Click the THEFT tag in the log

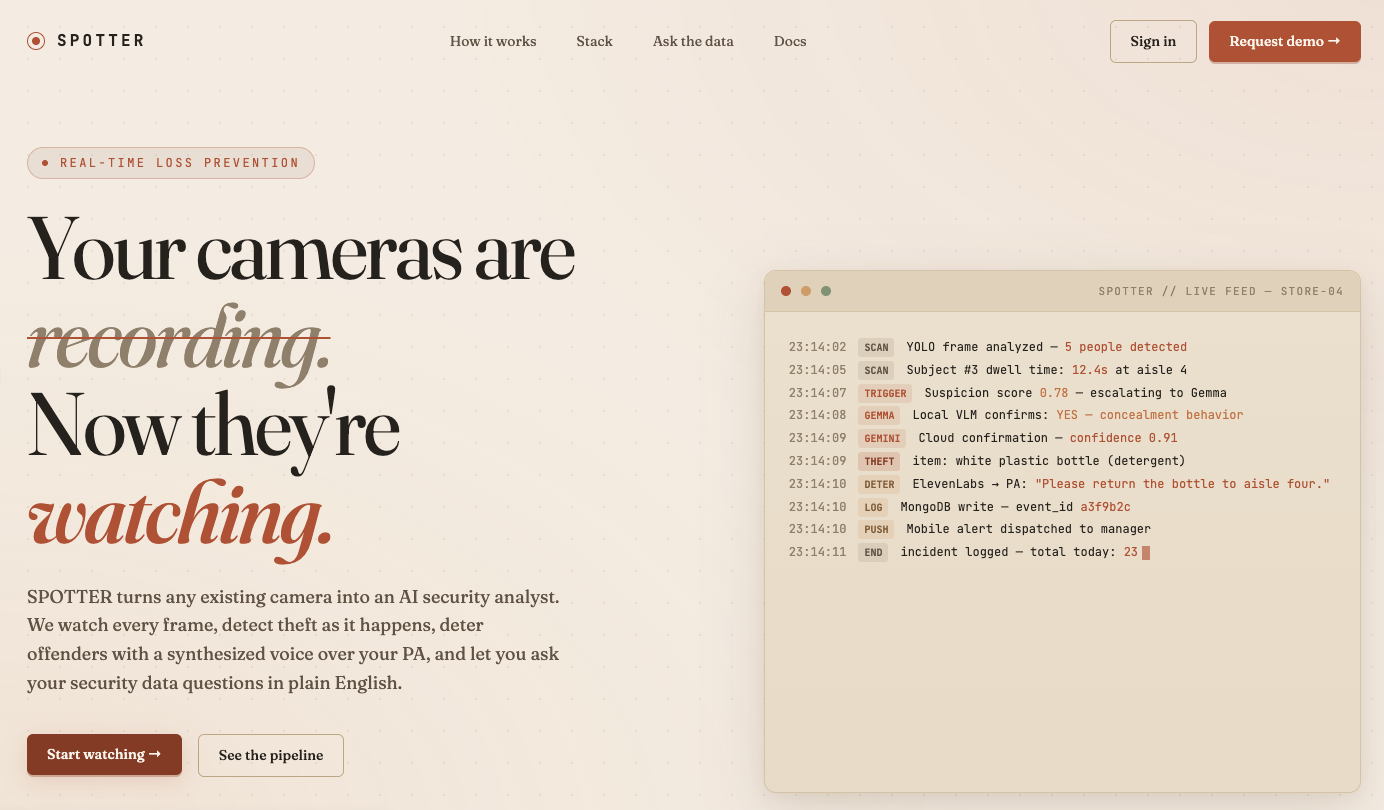(x=879, y=462)
